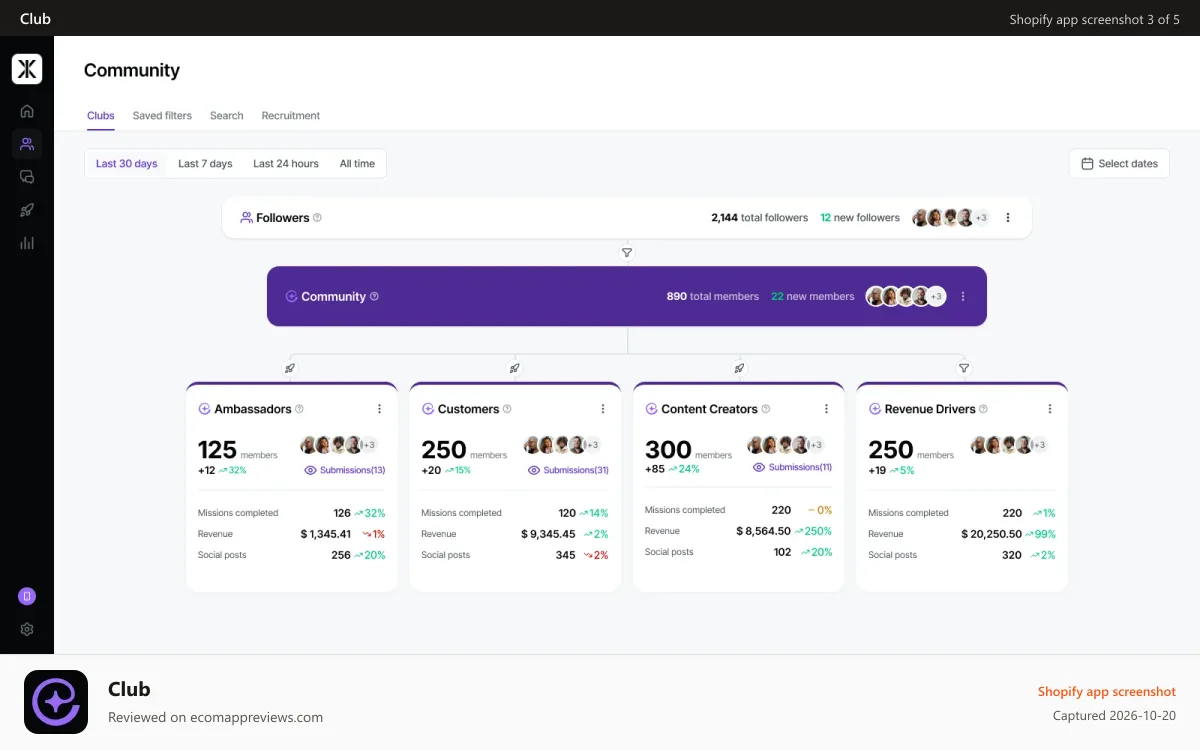
Task: Click the Followers avatar group
Action: click(x=951, y=217)
